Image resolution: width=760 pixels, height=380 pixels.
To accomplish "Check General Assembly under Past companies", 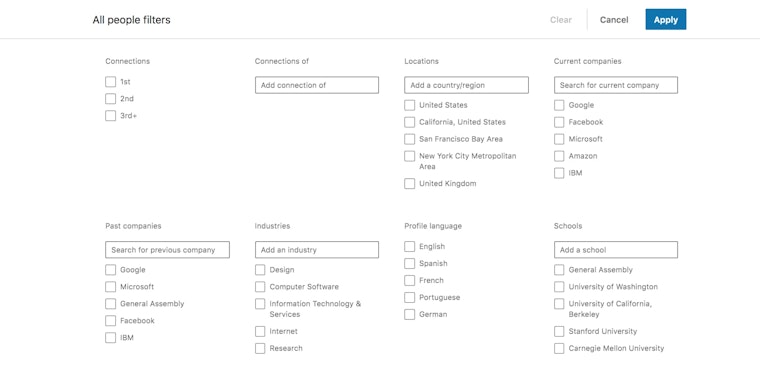I will click(x=111, y=304).
